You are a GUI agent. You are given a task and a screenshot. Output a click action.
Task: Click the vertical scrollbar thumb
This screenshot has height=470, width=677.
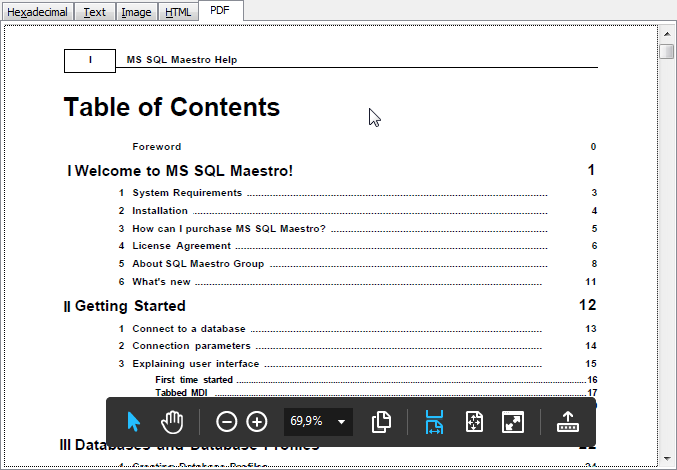(x=666, y=51)
